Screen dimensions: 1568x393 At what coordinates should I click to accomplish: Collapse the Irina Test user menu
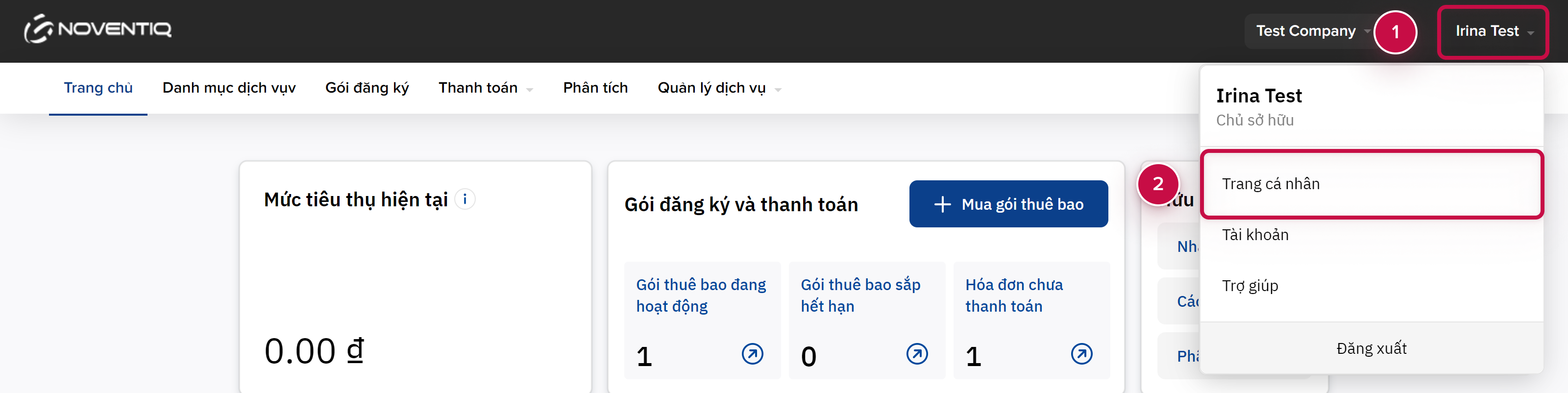(1493, 31)
